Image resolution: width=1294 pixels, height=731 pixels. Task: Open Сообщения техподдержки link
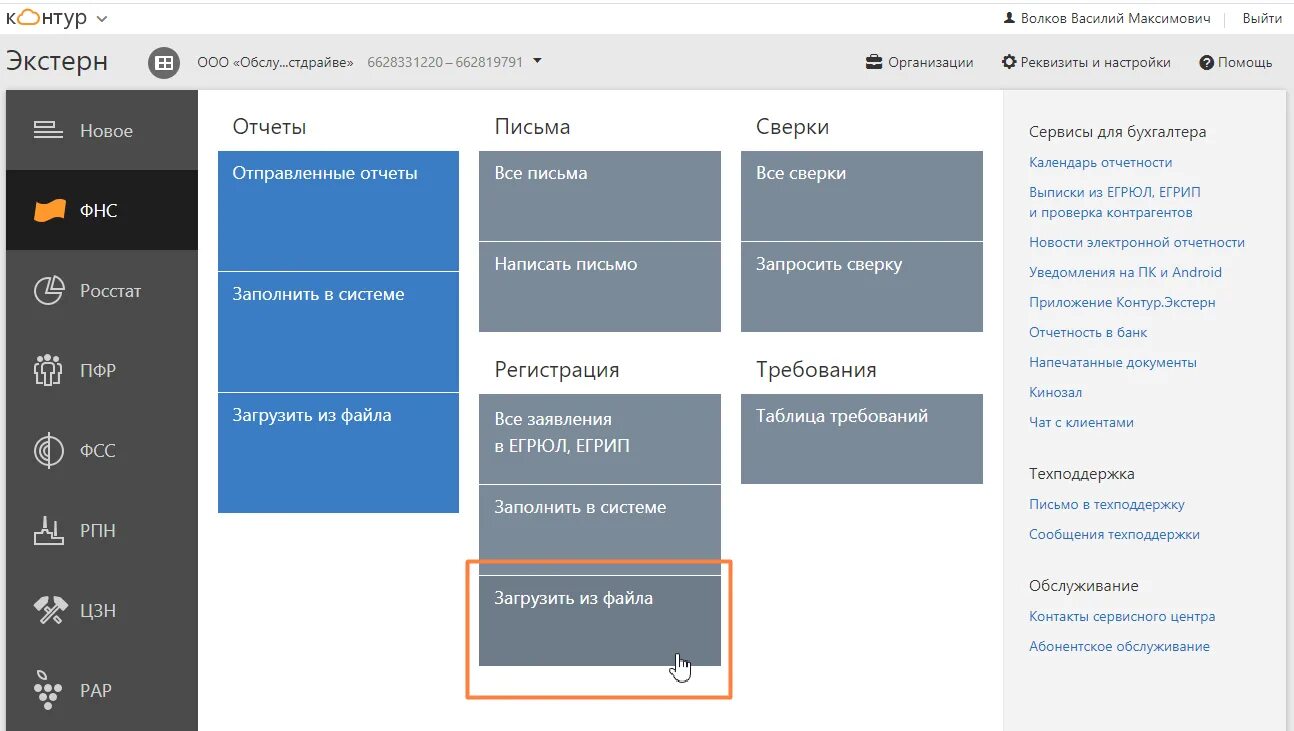[x=1114, y=534]
